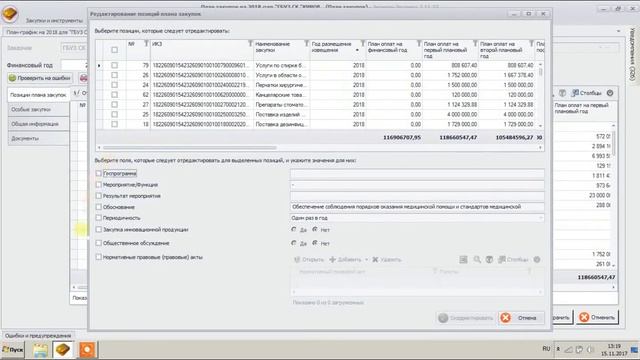Enable Нормативные правовые (правовые) акты checkbox
Screen dimensions: 640x360
(x=98, y=257)
